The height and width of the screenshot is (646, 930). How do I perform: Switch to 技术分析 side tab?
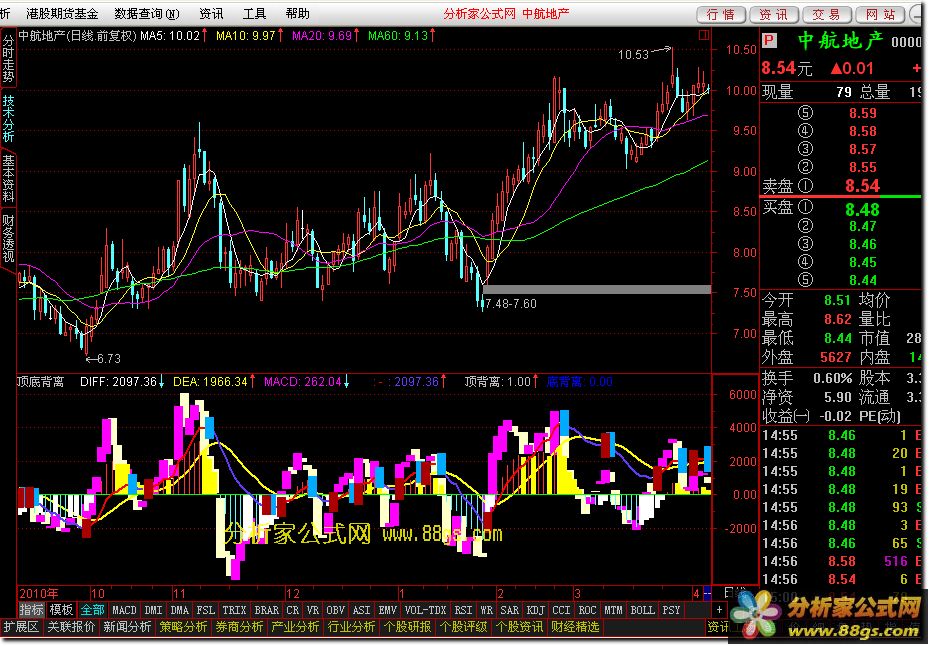8,117
